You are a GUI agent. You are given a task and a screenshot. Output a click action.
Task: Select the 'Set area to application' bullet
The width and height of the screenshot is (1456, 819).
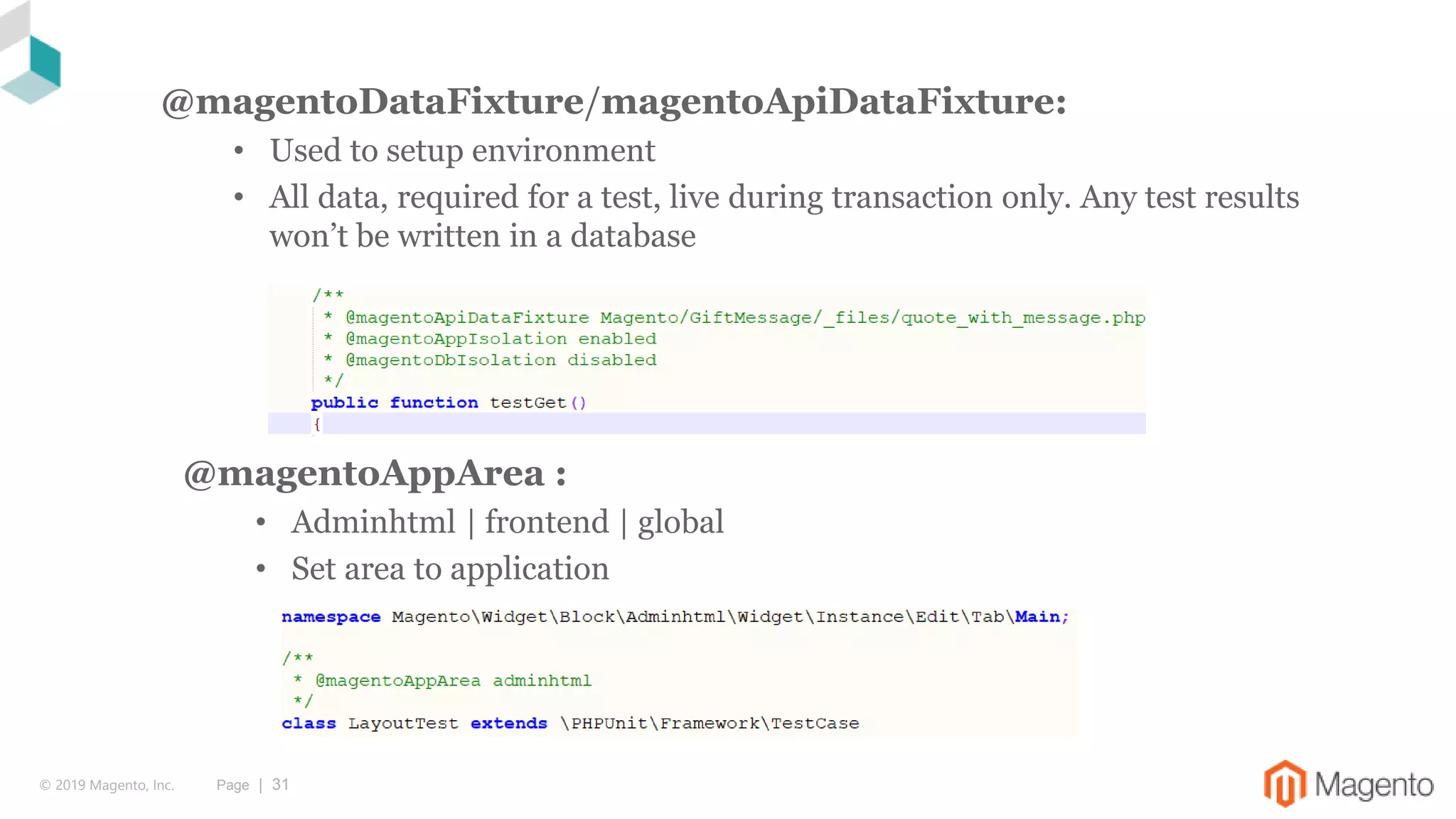tap(450, 569)
